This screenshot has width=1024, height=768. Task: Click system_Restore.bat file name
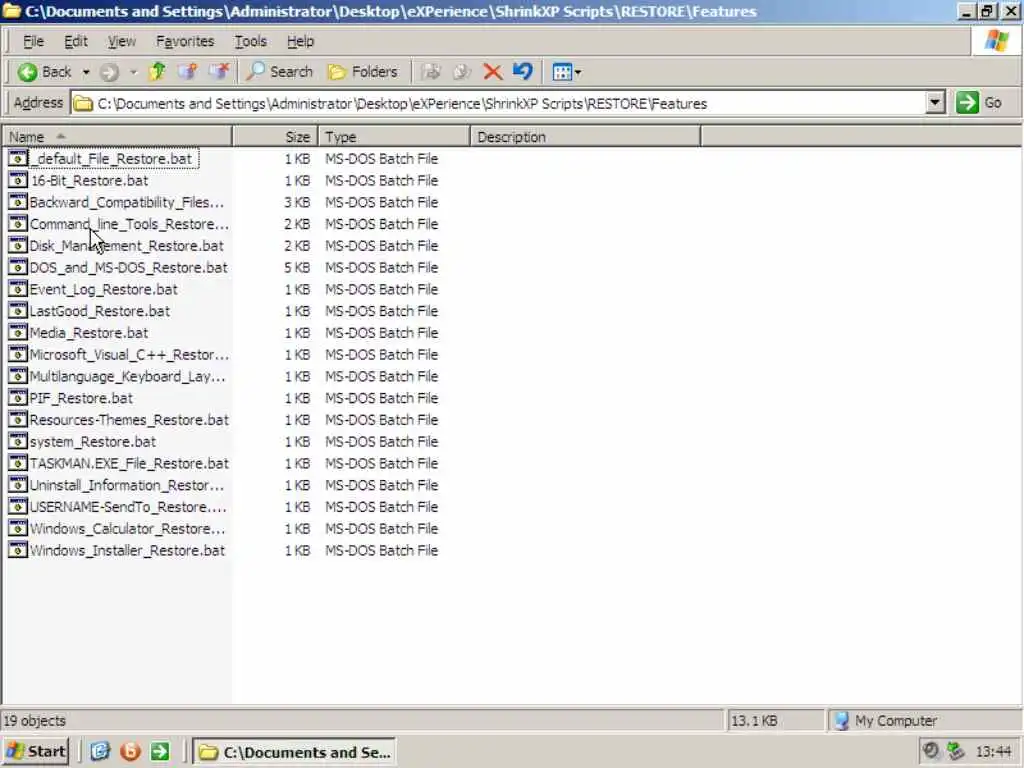click(x=93, y=441)
